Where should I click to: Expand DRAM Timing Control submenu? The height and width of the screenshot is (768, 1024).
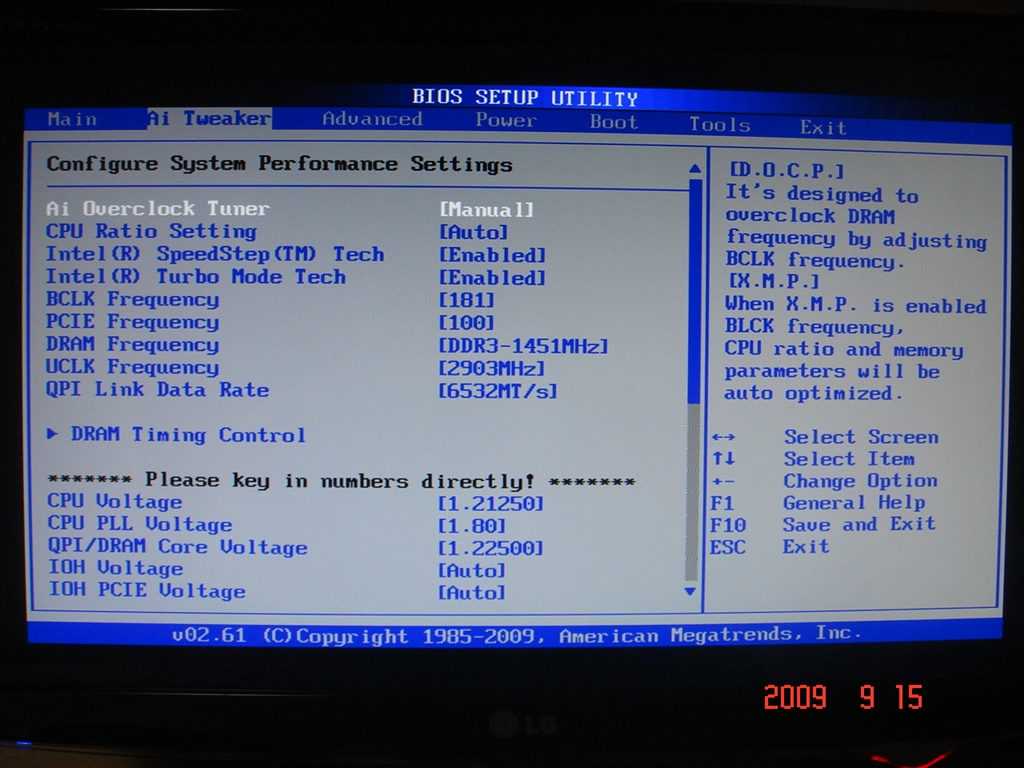coord(176,435)
